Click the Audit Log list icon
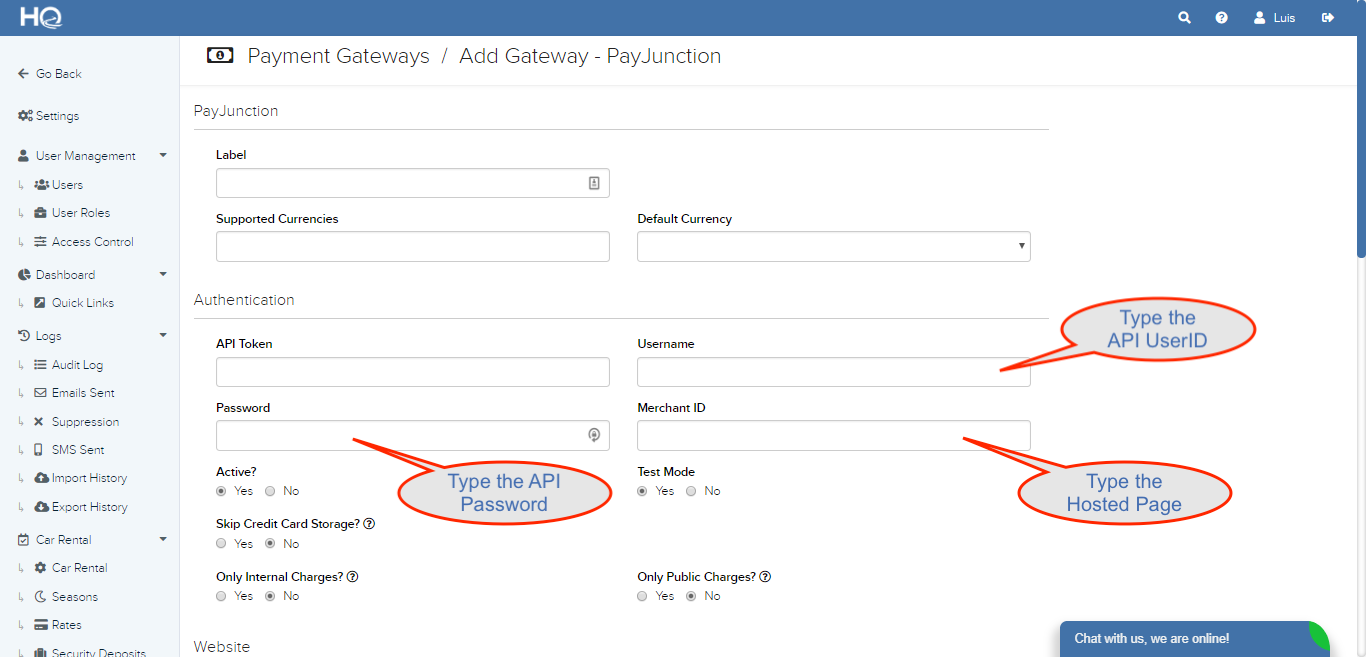Viewport: 1366px width, 657px height. click(40, 365)
